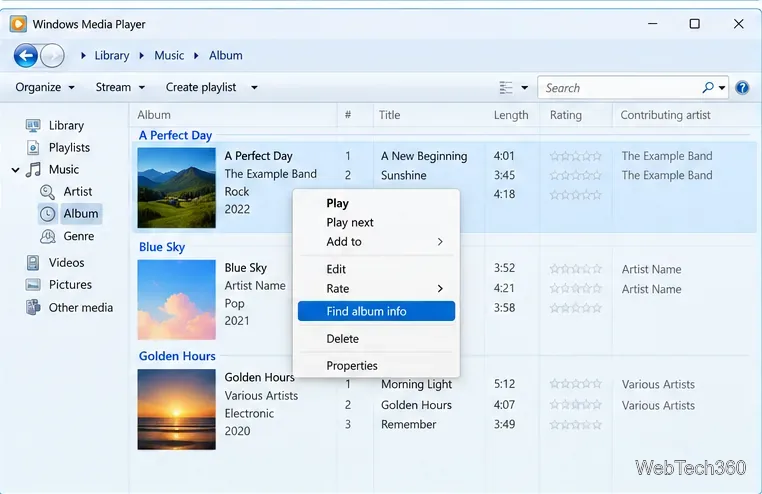Collapse the Music tree node chevron
This screenshot has height=494, width=762.
[16, 170]
